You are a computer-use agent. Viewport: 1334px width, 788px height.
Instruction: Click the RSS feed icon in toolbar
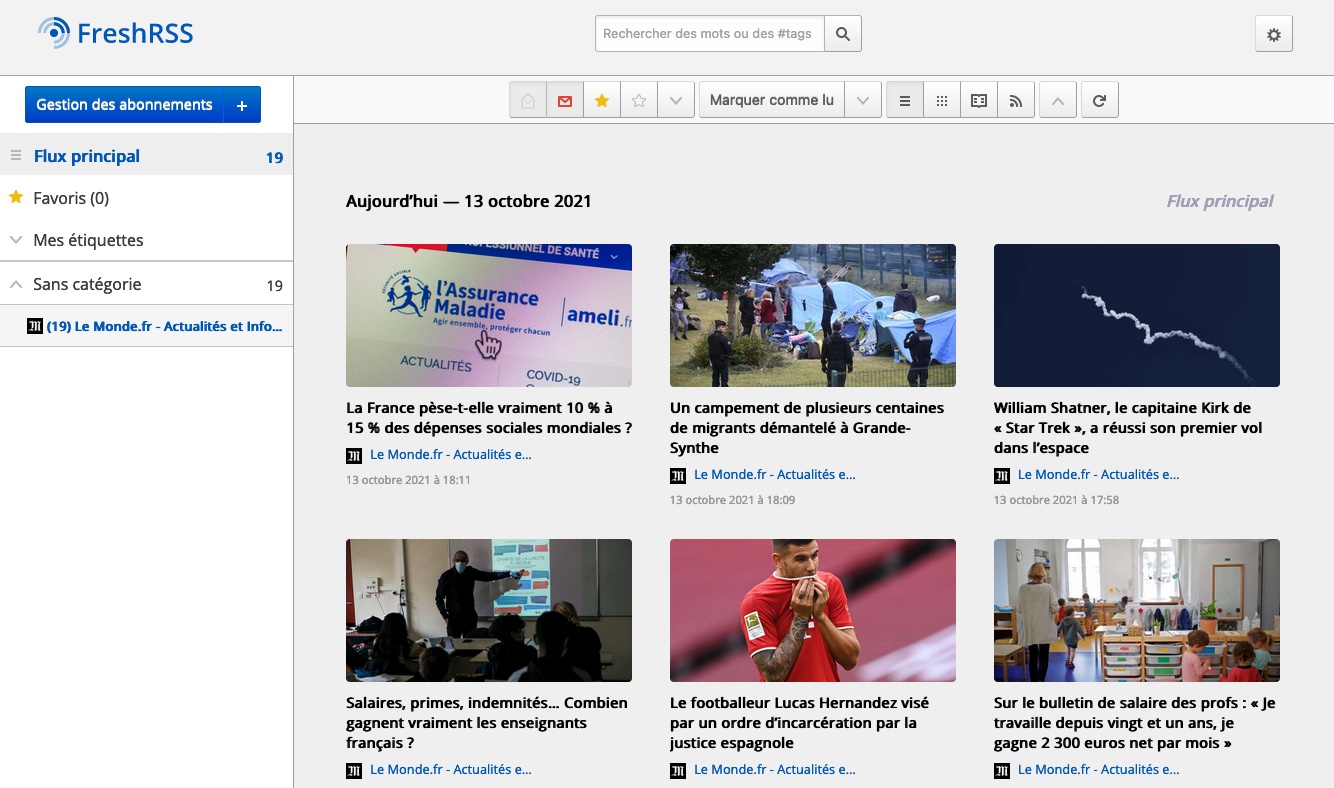[x=1016, y=101]
